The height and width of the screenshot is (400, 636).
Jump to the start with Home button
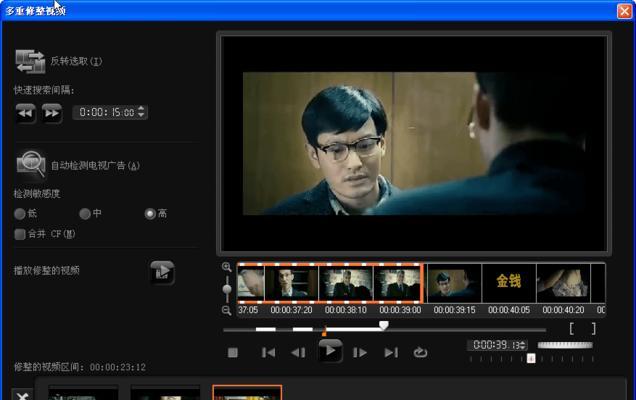point(268,353)
